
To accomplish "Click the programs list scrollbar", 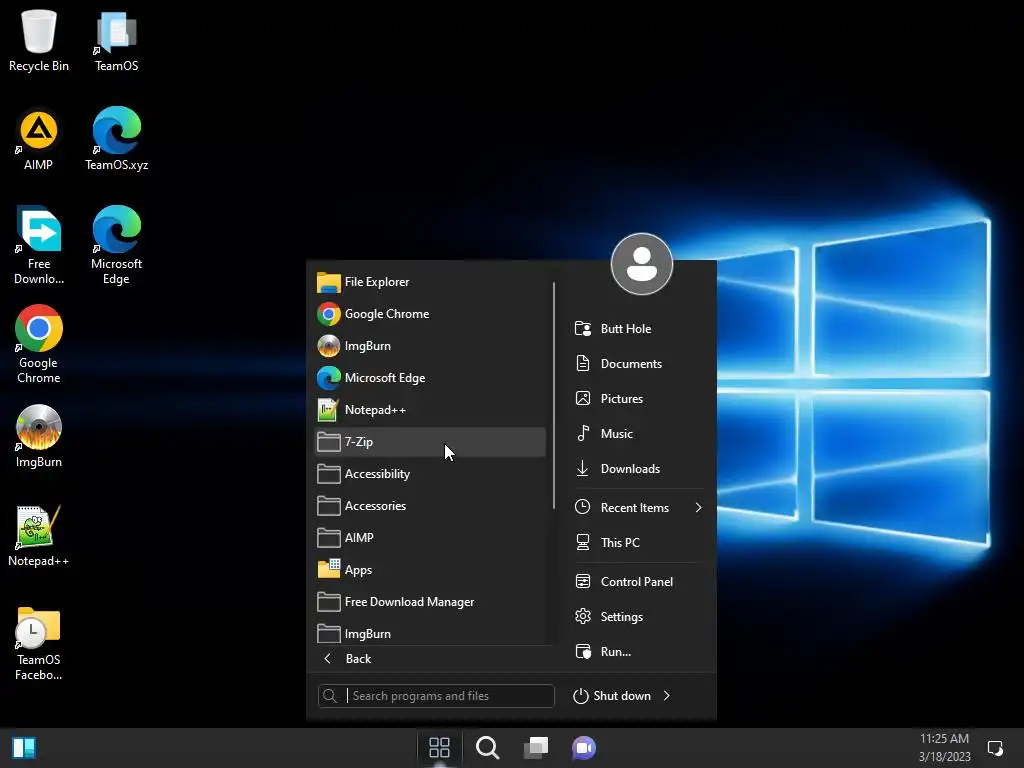I will click(554, 396).
